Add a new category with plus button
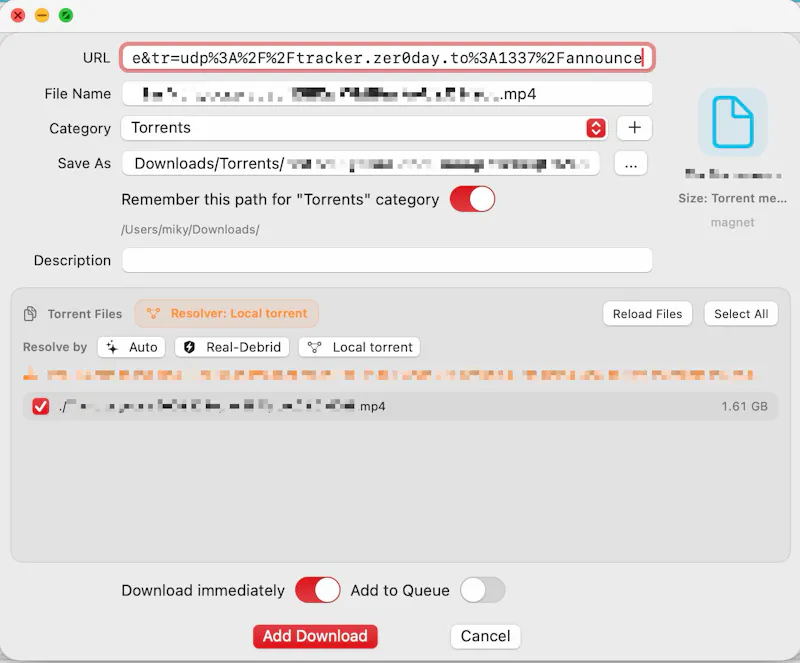This screenshot has height=663, width=800. tap(634, 128)
